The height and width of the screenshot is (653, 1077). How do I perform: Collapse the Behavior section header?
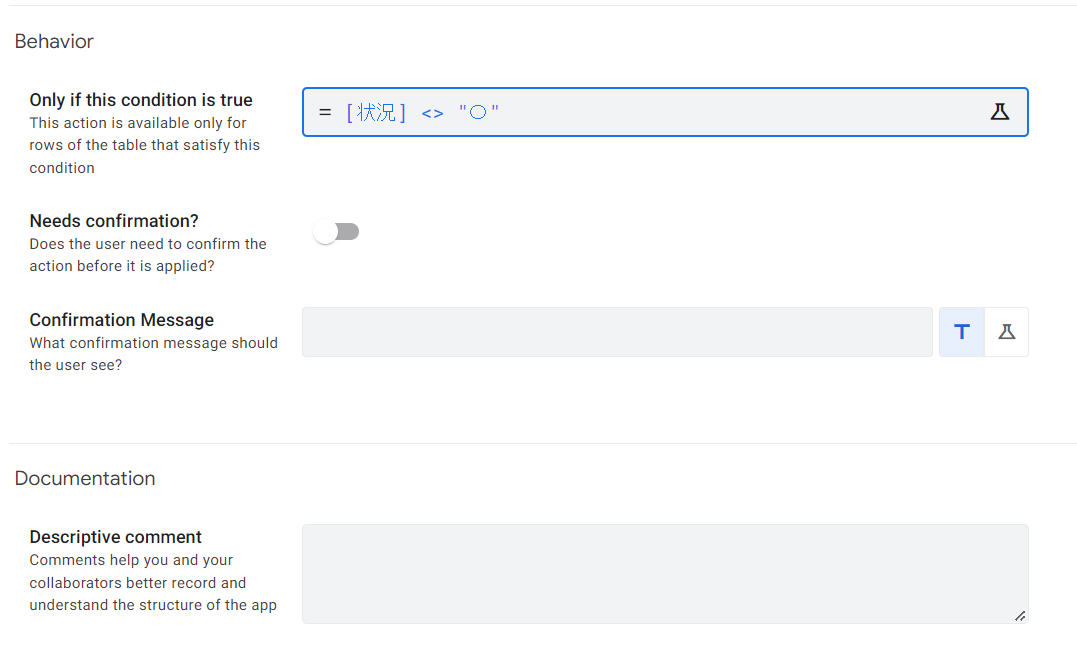[54, 41]
